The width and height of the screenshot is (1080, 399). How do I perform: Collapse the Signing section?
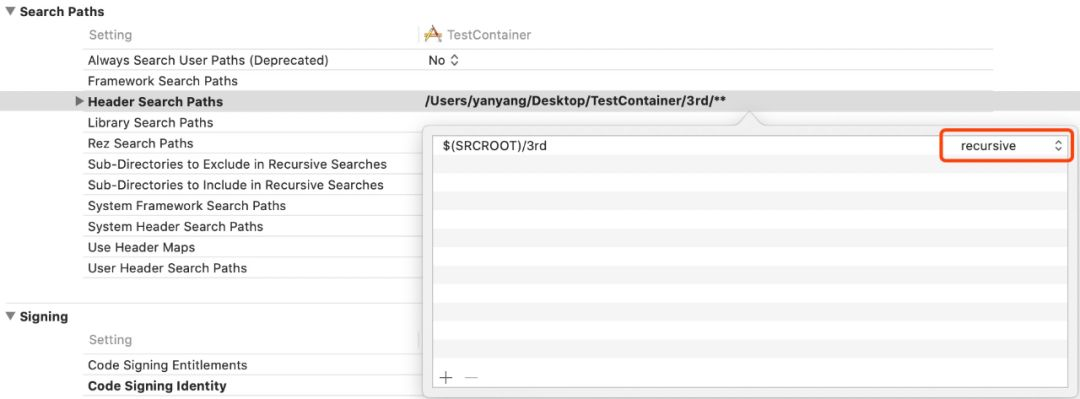10,316
